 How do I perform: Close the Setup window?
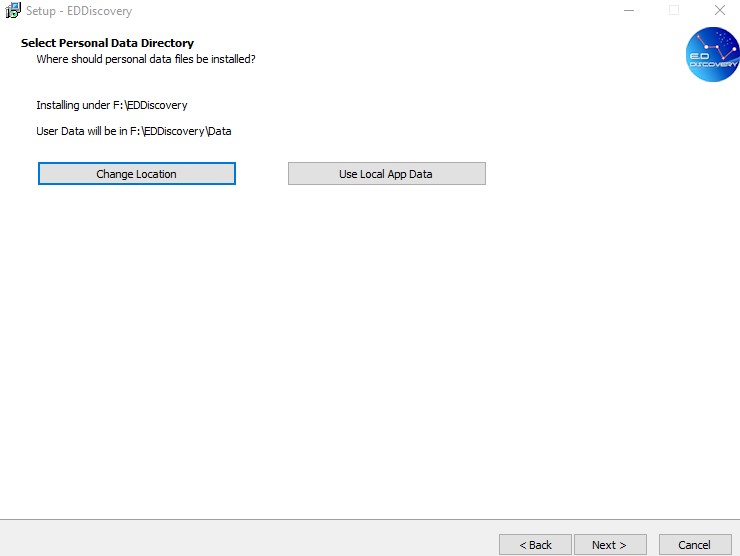tap(720, 10)
